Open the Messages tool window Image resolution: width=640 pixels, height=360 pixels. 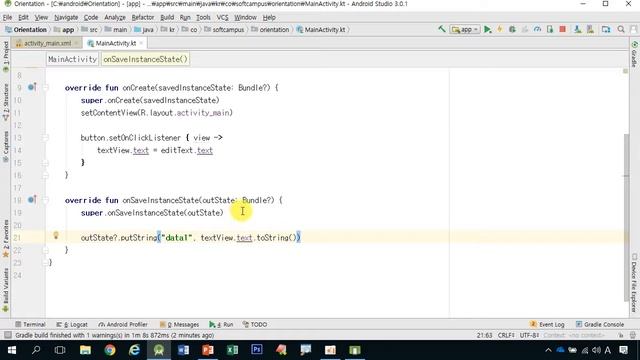[179, 324]
